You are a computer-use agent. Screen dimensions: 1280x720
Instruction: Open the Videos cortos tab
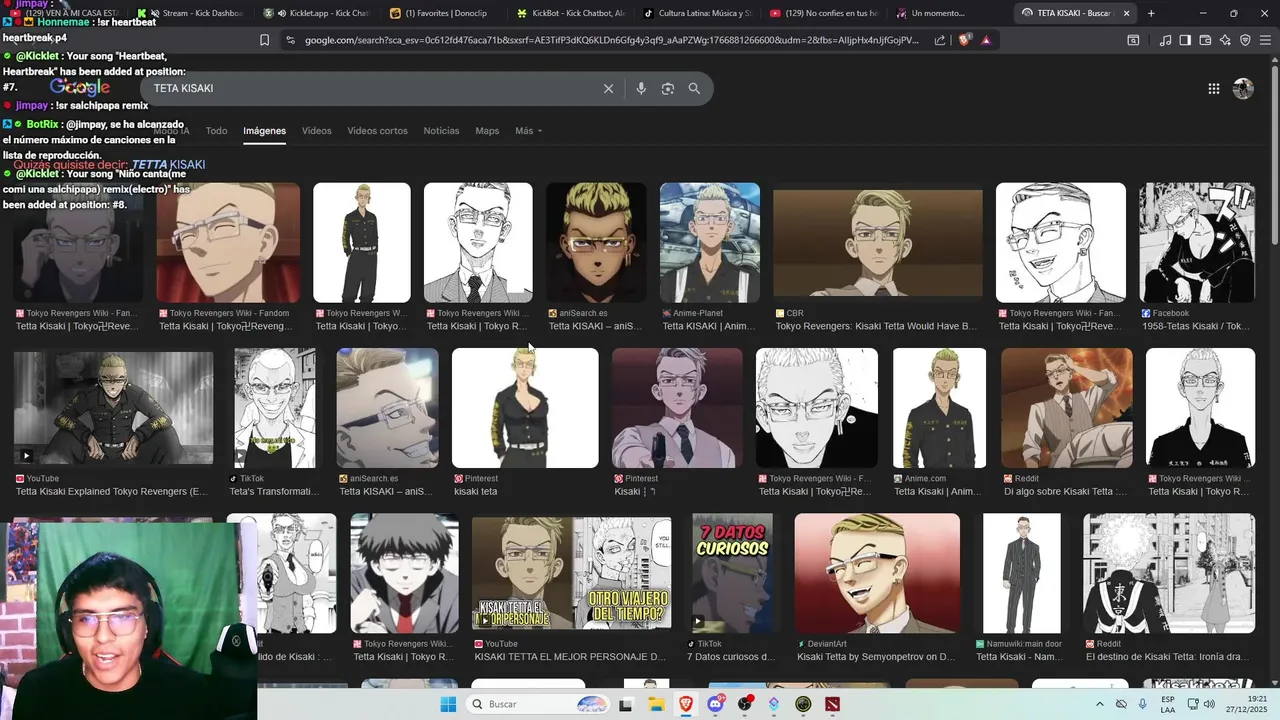click(x=377, y=131)
